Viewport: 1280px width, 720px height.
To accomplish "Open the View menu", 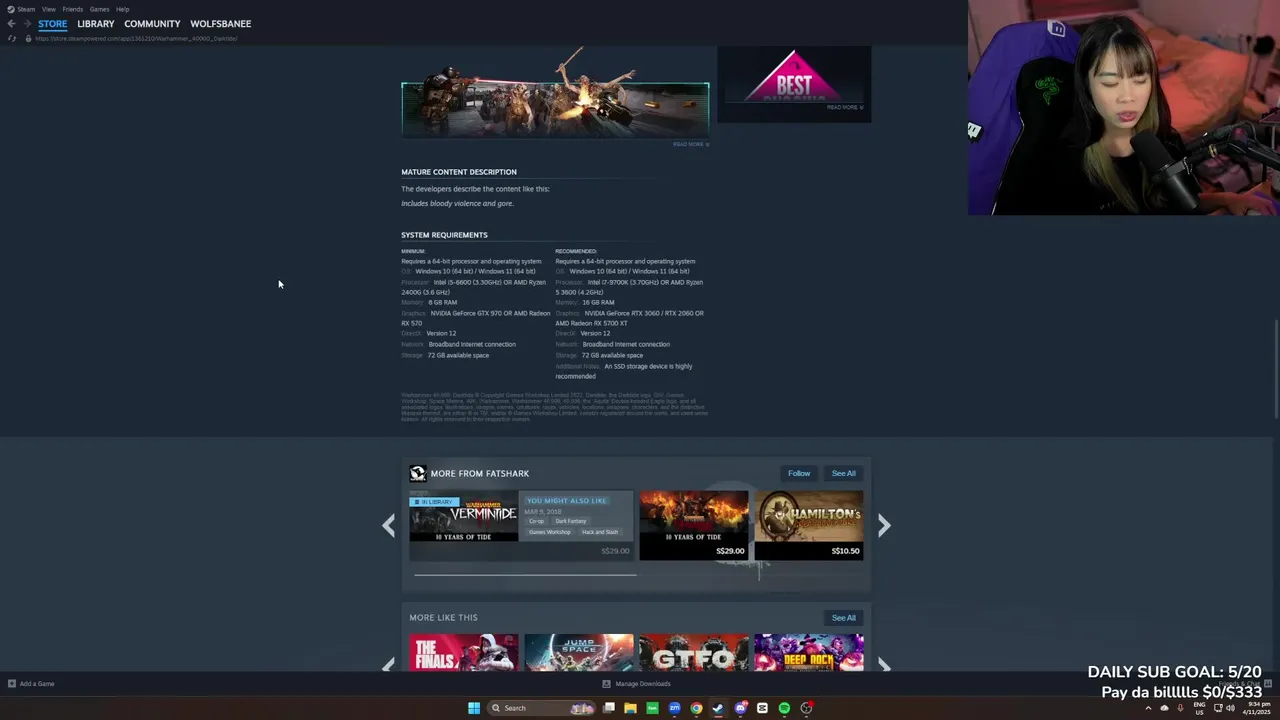I will (x=48, y=9).
